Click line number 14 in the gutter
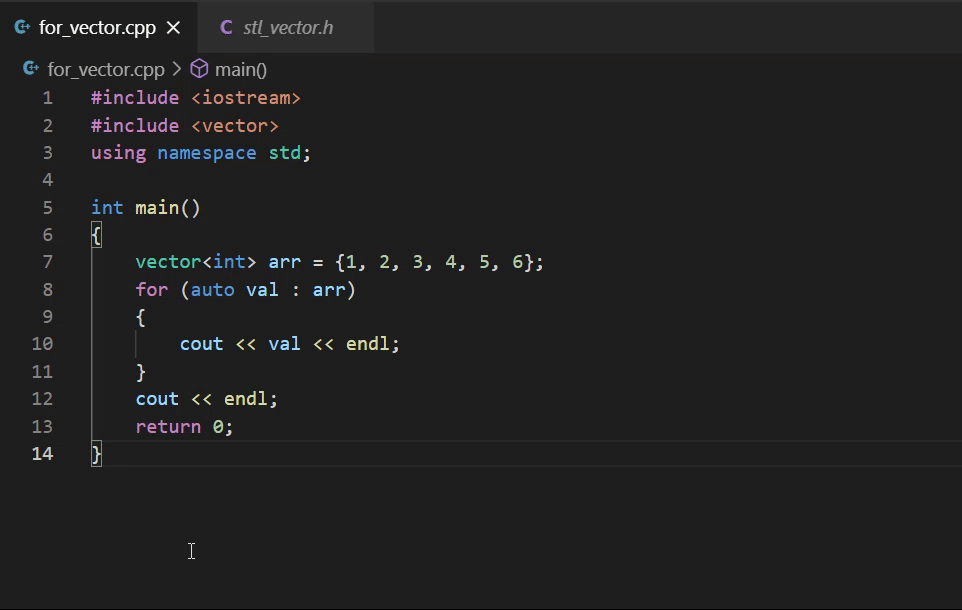The image size is (962, 610). pos(42,454)
